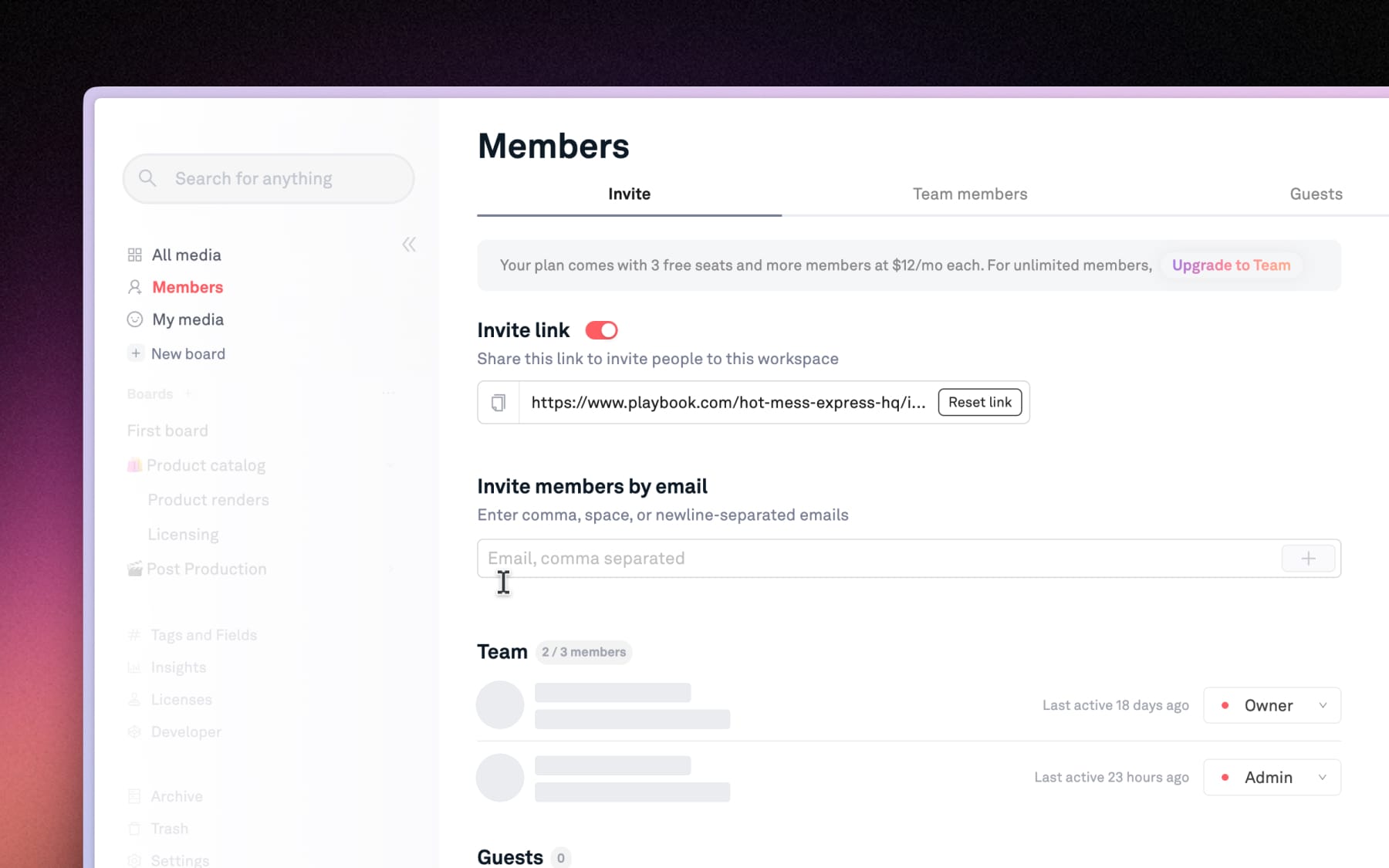This screenshot has width=1389, height=868.
Task: Click the Tags and Fields hash icon
Action: 134,635
